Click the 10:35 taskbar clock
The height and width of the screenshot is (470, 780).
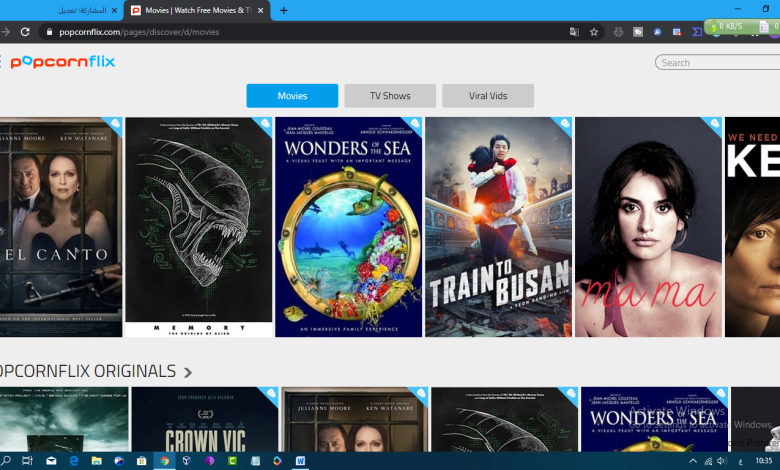click(x=764, y=461)
